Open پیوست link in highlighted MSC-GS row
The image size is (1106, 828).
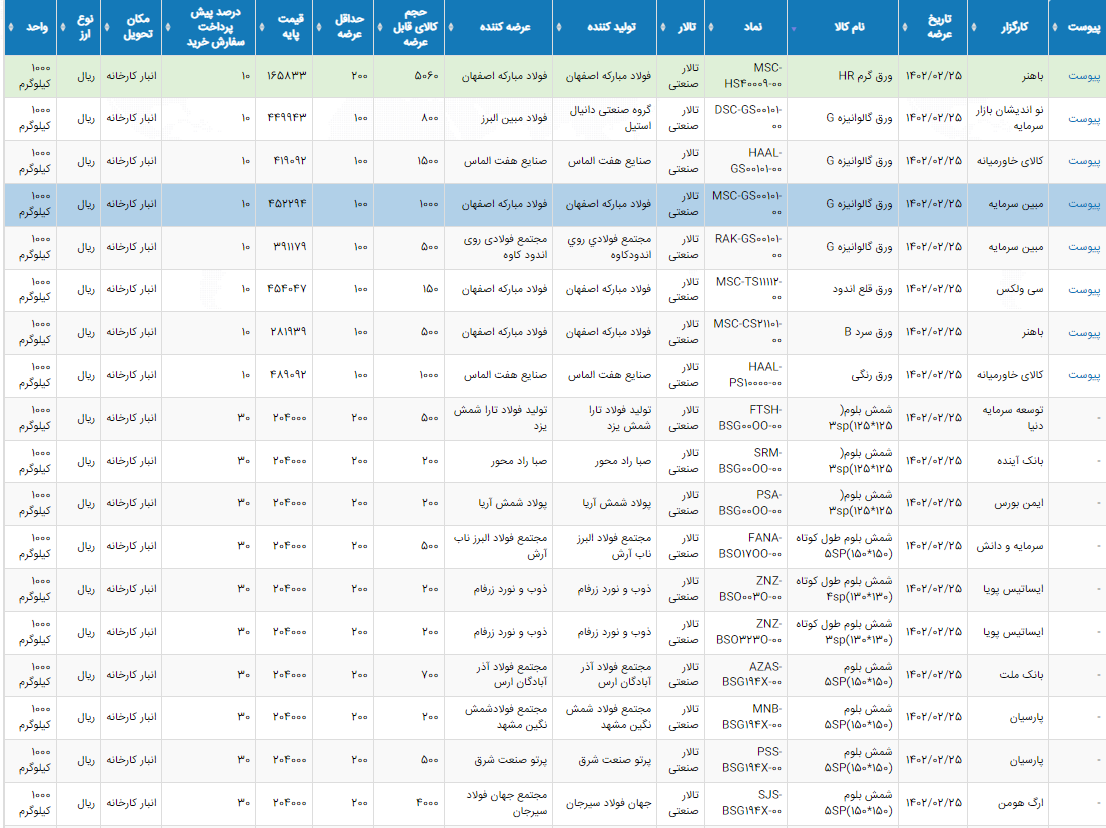point(1083,205)
